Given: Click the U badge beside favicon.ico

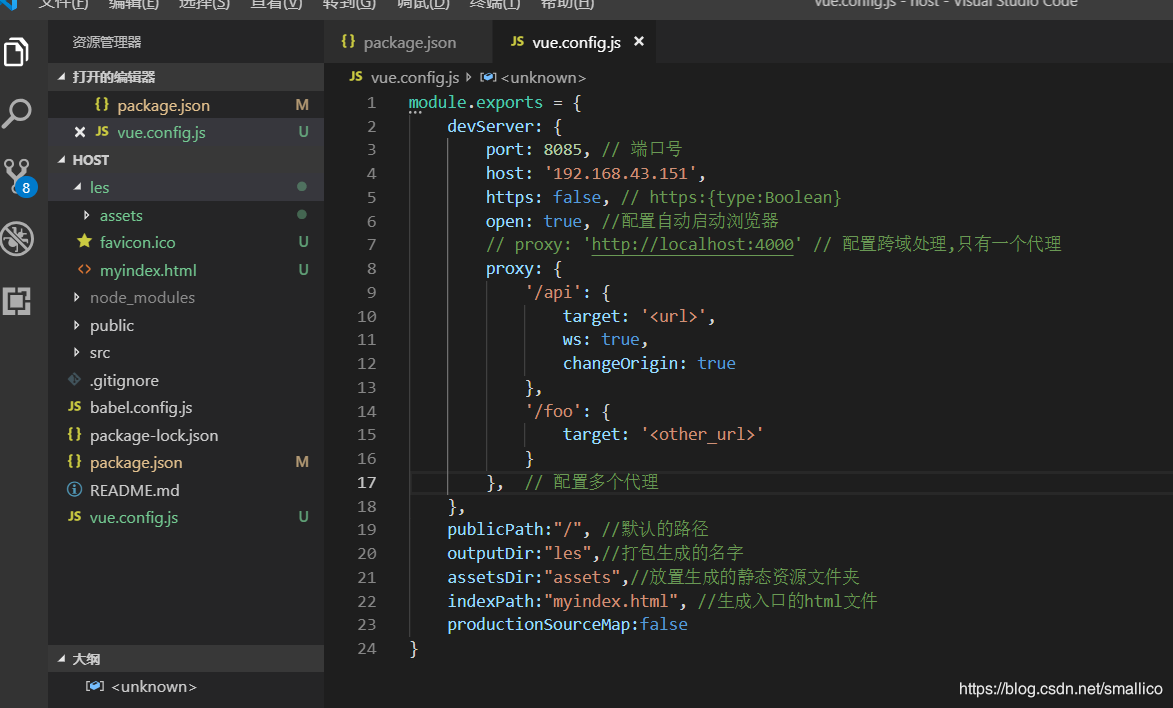Looking at the screenshot, I should point(304,242).
